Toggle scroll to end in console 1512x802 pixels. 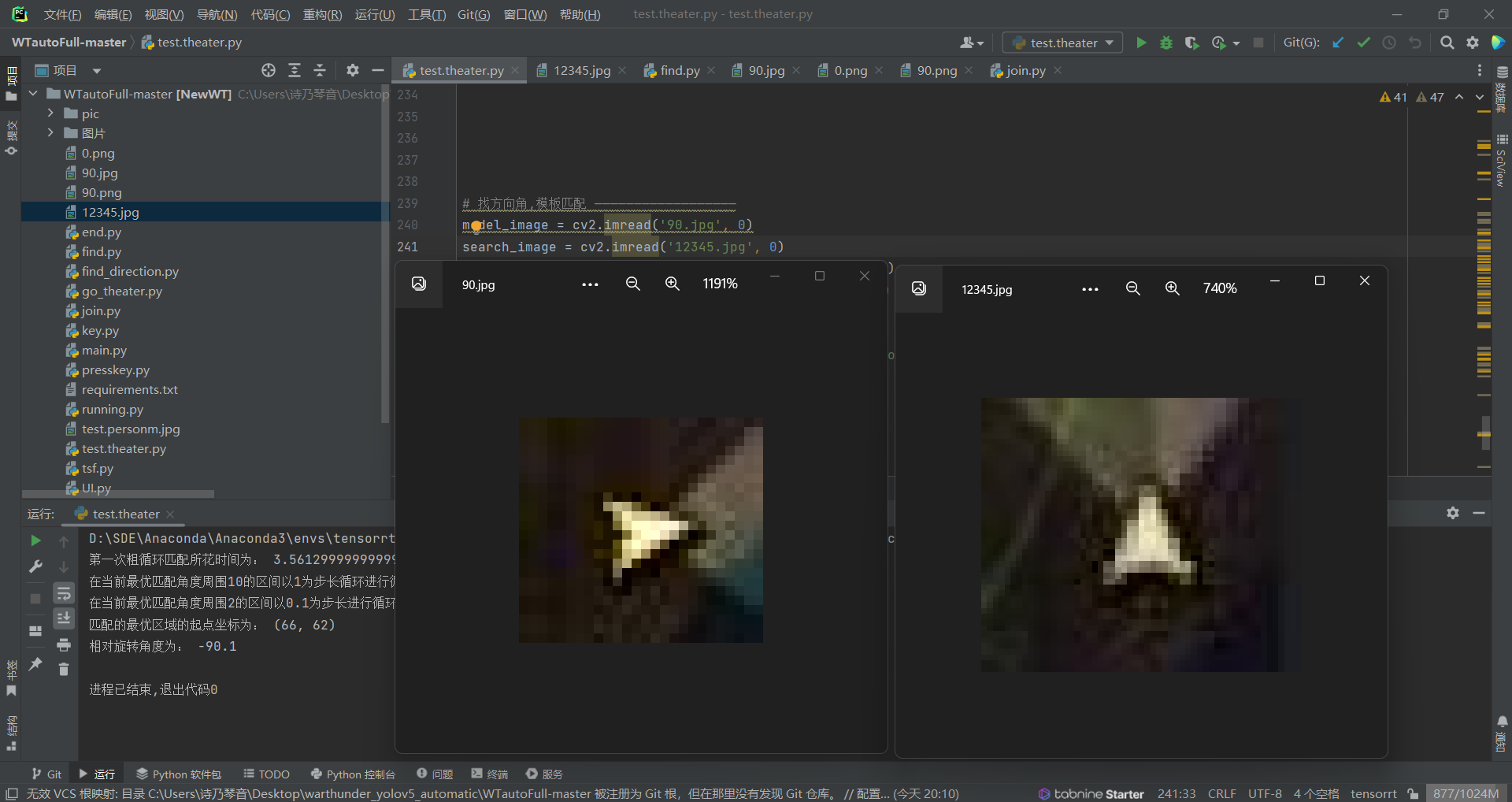coord(64,618)
